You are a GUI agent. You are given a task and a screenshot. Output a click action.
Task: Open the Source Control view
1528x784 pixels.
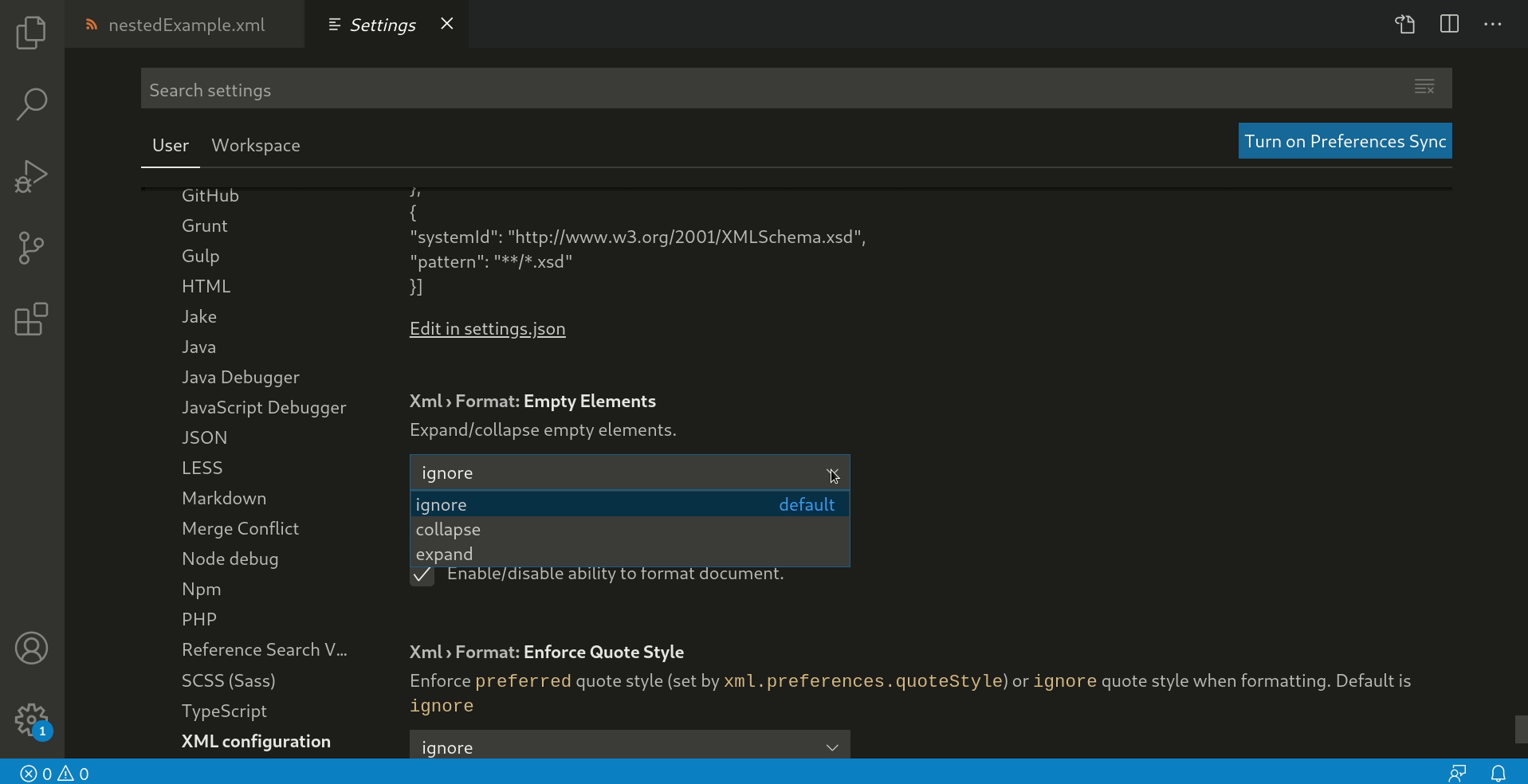(30, 248)
